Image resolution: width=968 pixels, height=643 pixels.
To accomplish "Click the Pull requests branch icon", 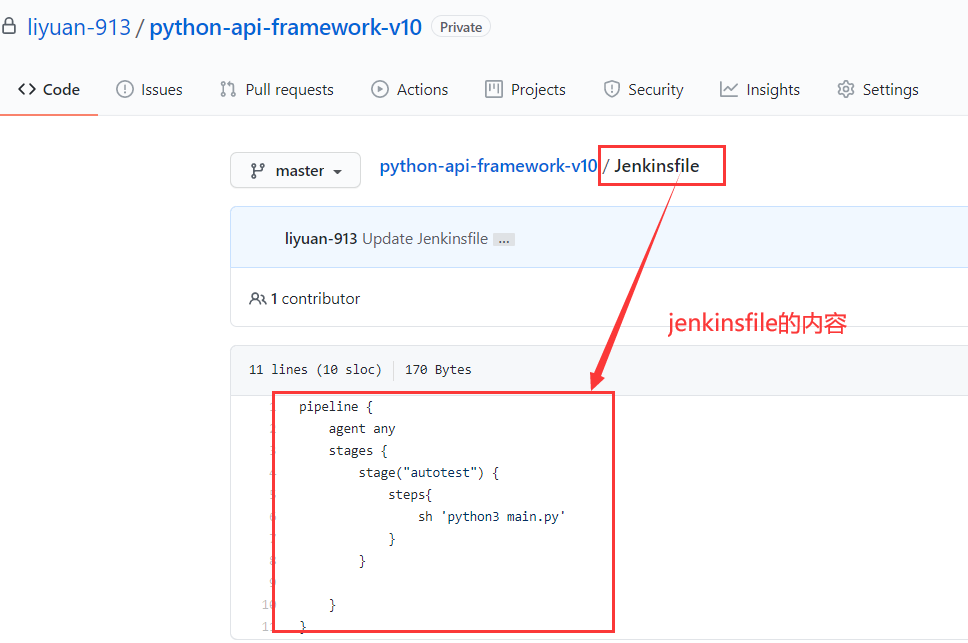I will pos(228,89).
